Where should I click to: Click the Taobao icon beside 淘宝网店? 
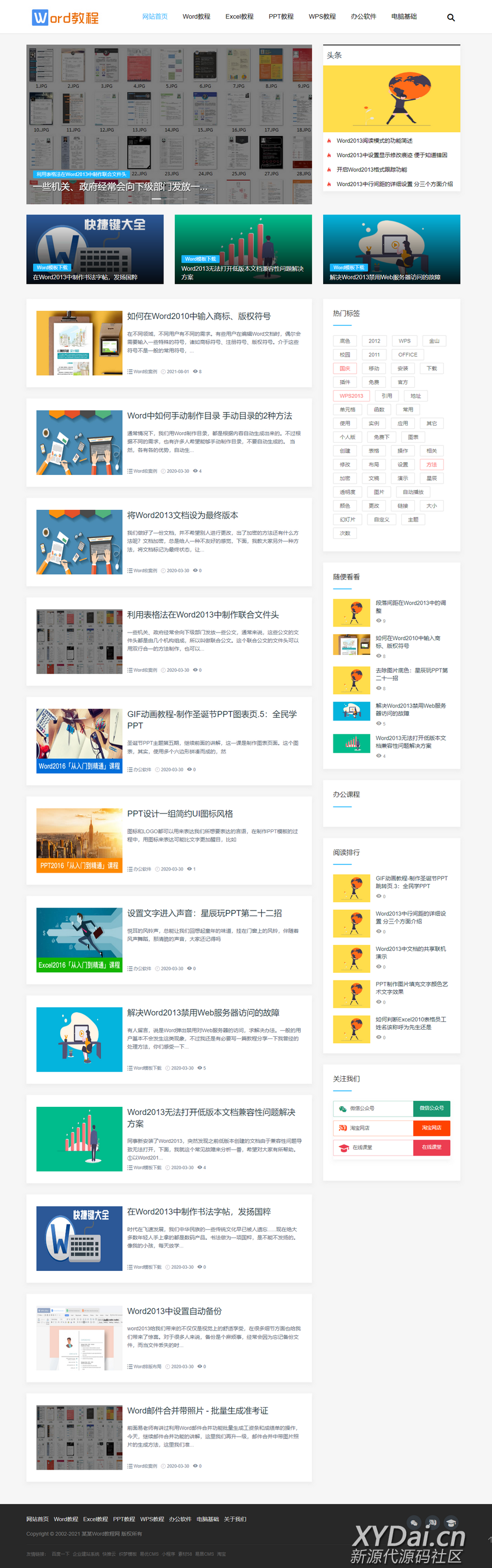(x=342, y=1128)
